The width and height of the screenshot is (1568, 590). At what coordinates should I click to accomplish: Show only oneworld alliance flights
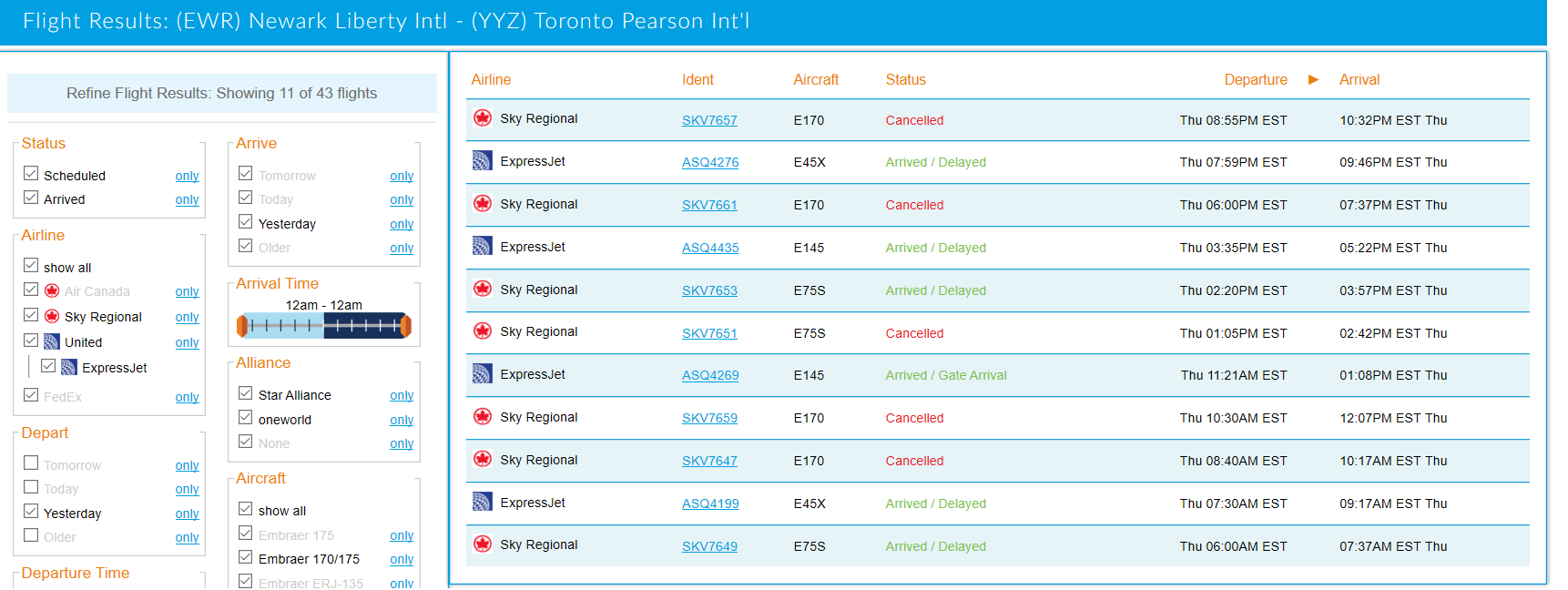coord(402,420)
